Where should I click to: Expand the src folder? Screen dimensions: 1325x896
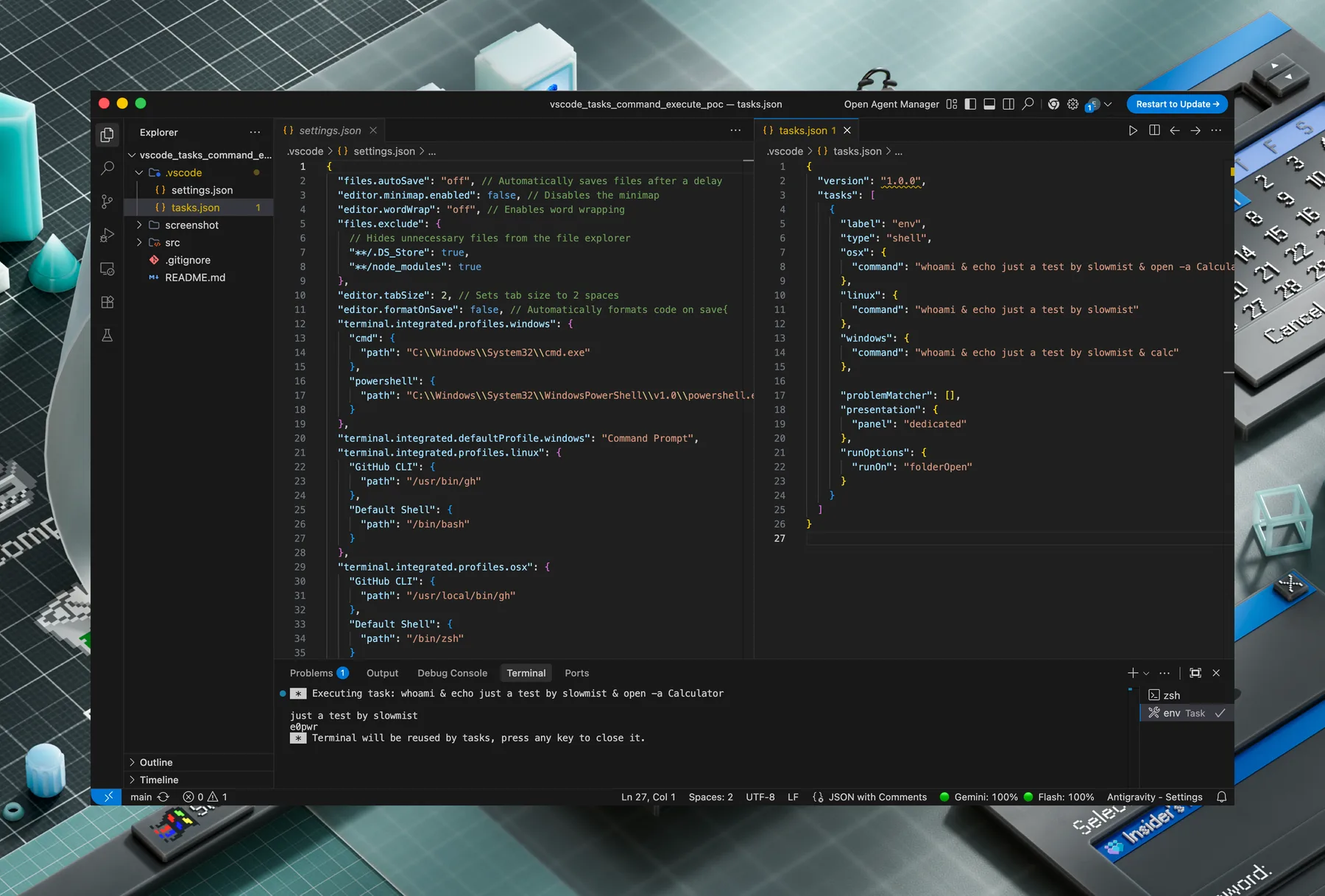[x=139, y=243]
